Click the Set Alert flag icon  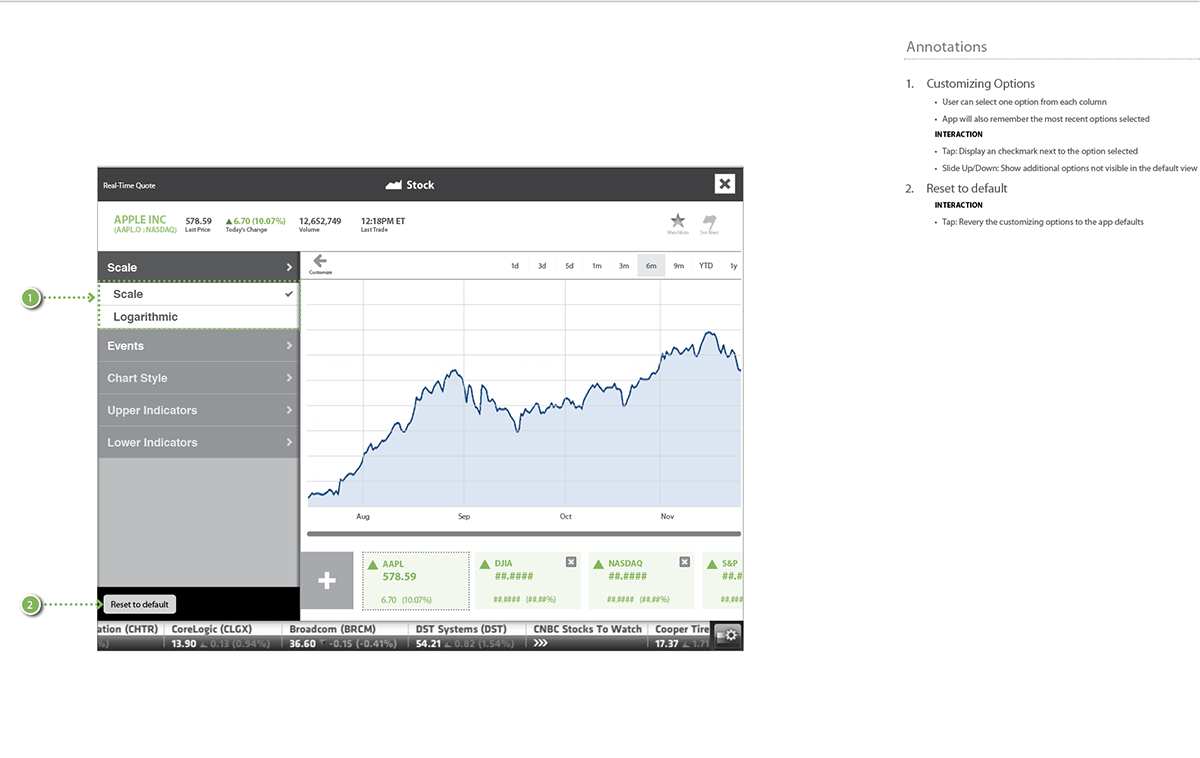[x=709, y=221]
